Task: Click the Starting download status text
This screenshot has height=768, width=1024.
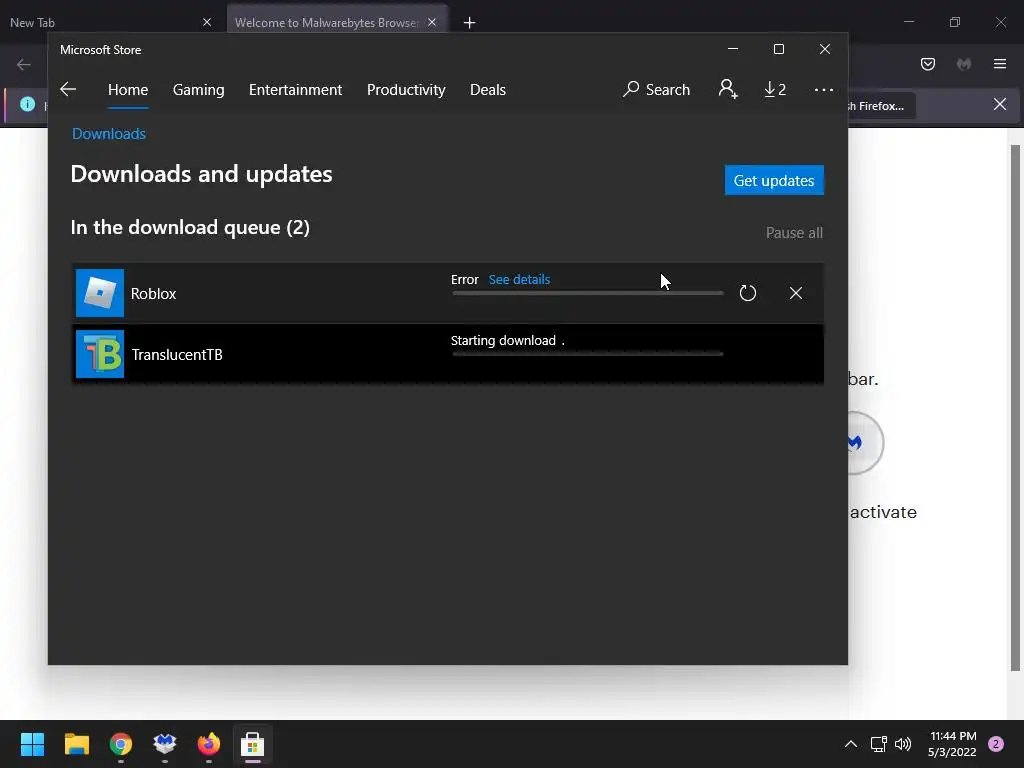Action: point(507,340)
